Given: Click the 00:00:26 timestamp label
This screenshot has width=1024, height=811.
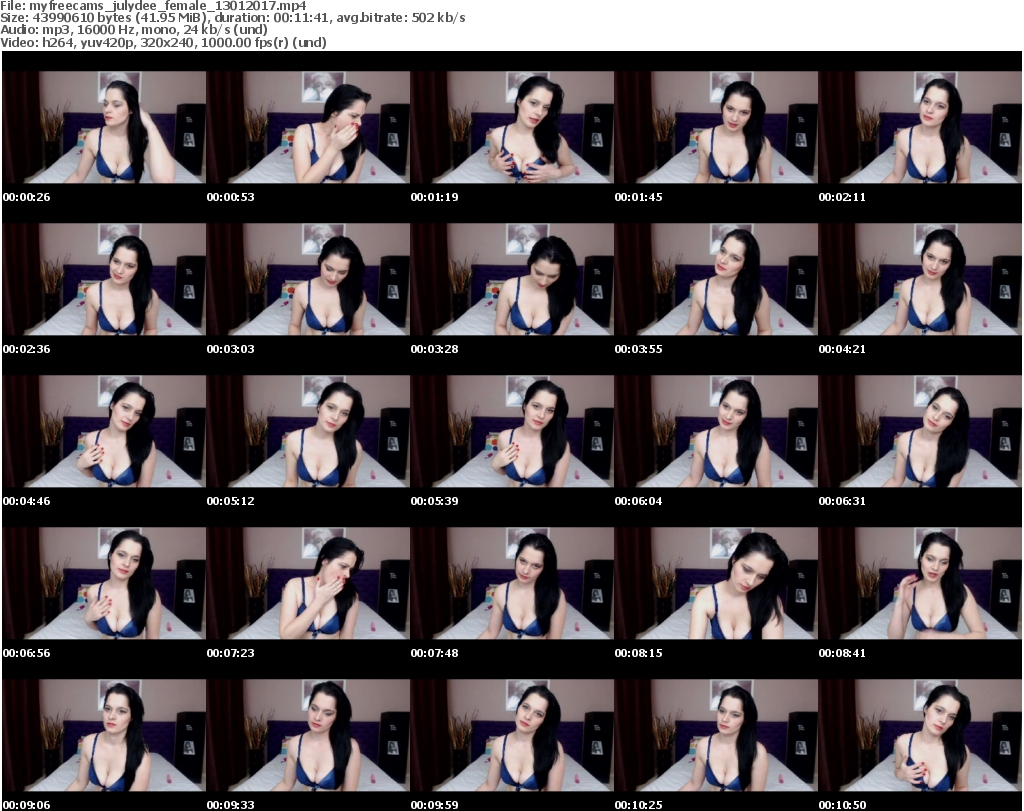Looking at the screenshot, I should pos(27,197).
